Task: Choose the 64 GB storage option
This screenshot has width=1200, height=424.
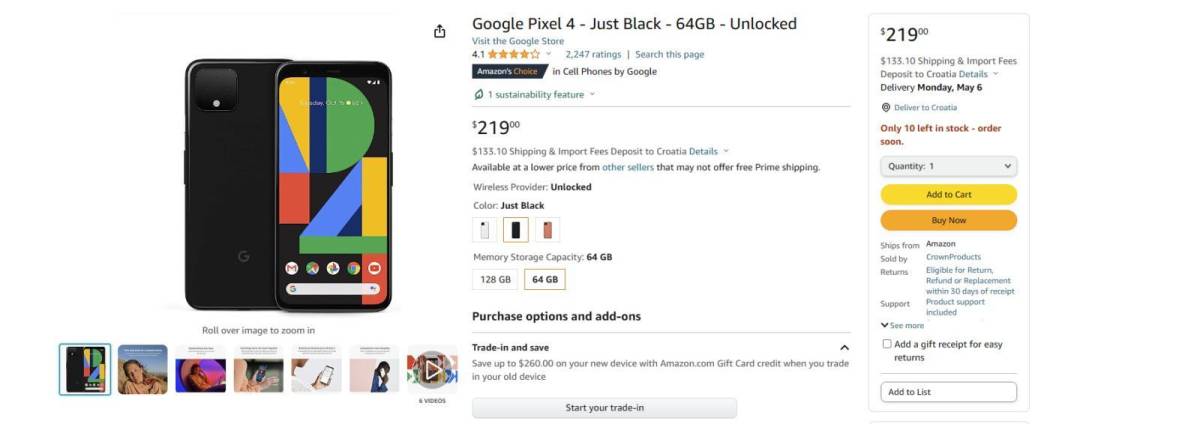Action: point(545,280)
